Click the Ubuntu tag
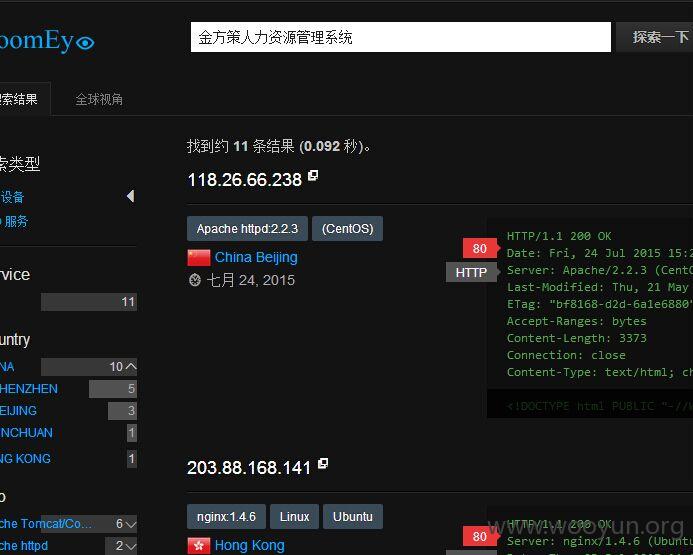This screenshot has width=693, height=555. click(x=353, y=517)
